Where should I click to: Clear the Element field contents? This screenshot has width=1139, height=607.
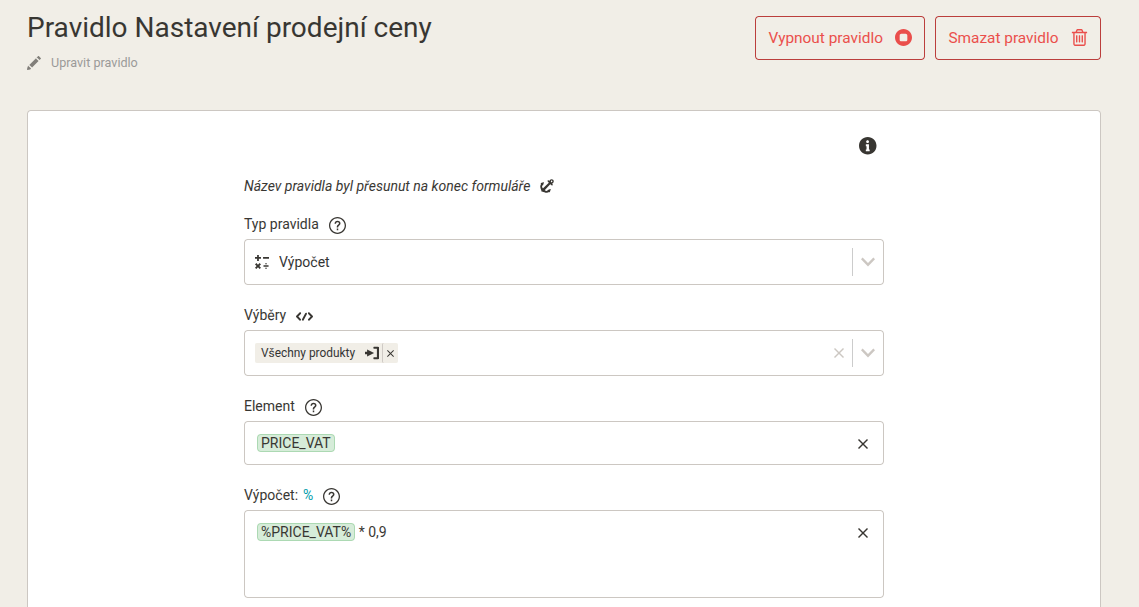[863, 444]
